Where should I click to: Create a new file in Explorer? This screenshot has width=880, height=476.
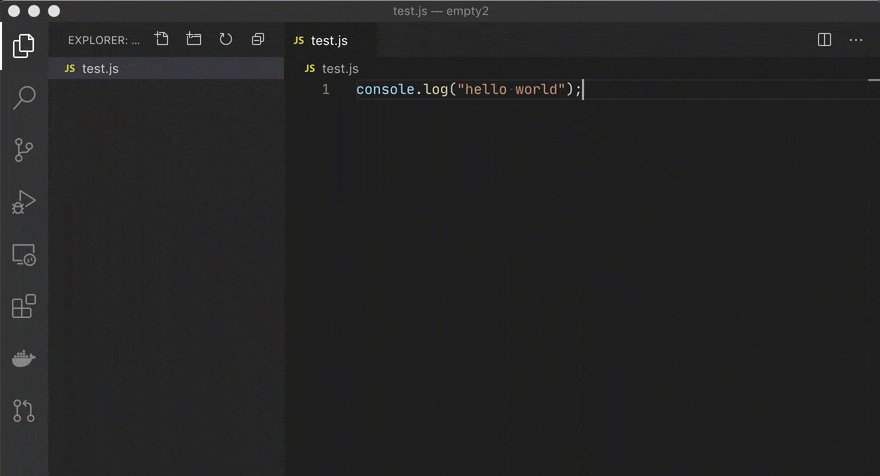[x=162, y=40]
